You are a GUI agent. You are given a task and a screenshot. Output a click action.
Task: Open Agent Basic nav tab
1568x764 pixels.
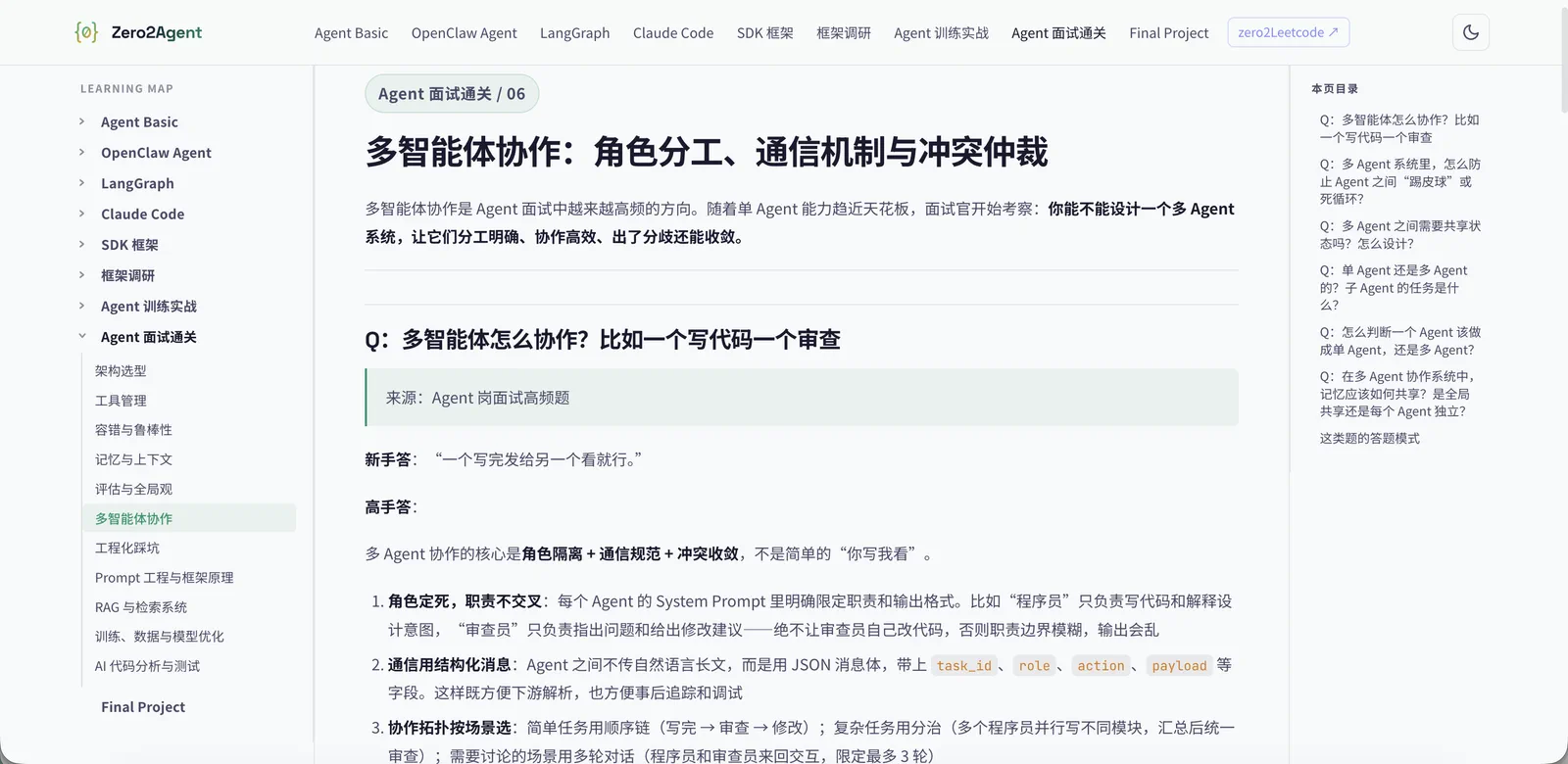[x=351, y=33]
